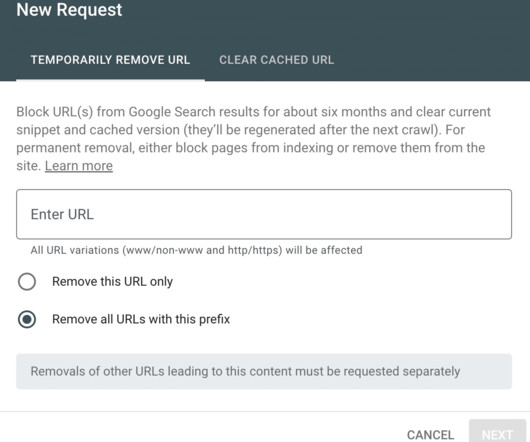Screen dimensions: 530x442
Task: Click the New Request dialog title
Action: coord(69,9)
